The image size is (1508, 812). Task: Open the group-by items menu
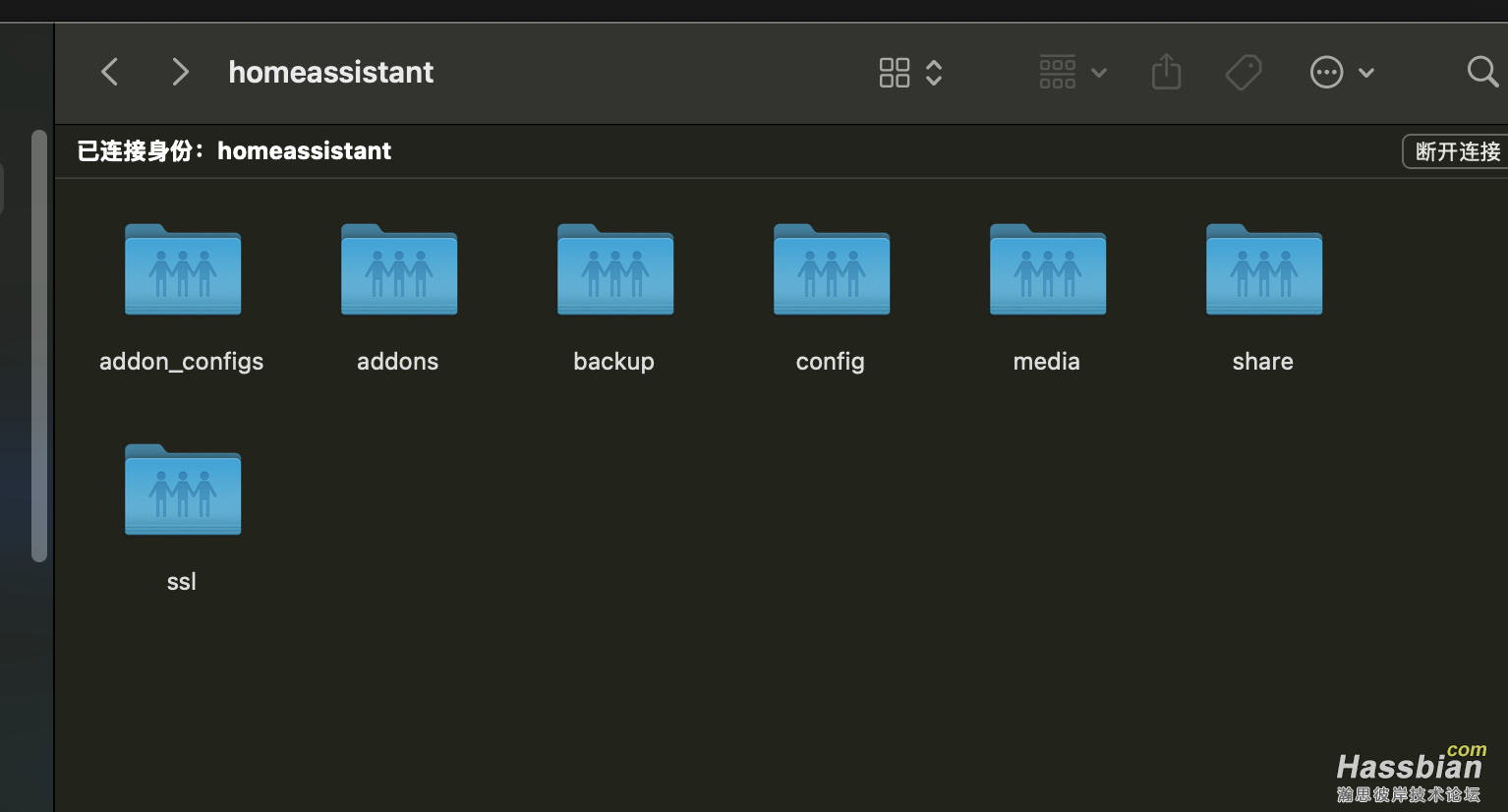pos(1073,72)
